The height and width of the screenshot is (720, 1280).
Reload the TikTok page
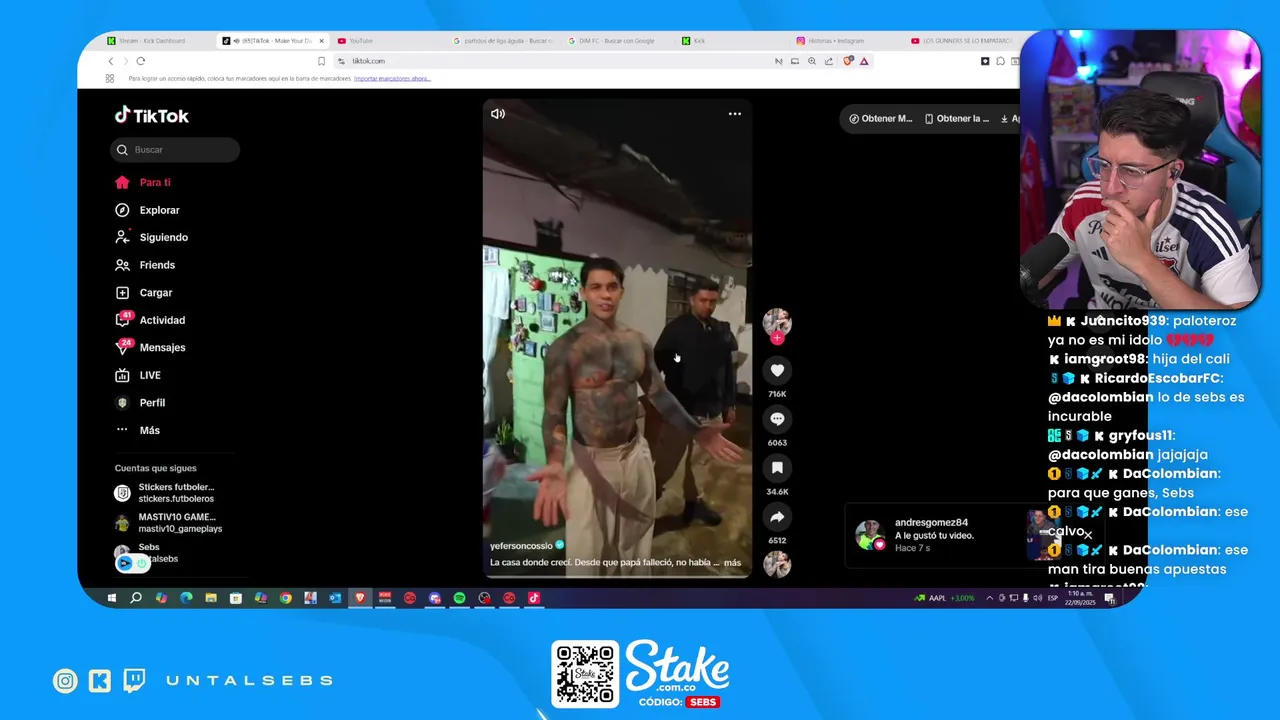click(141, 61)
